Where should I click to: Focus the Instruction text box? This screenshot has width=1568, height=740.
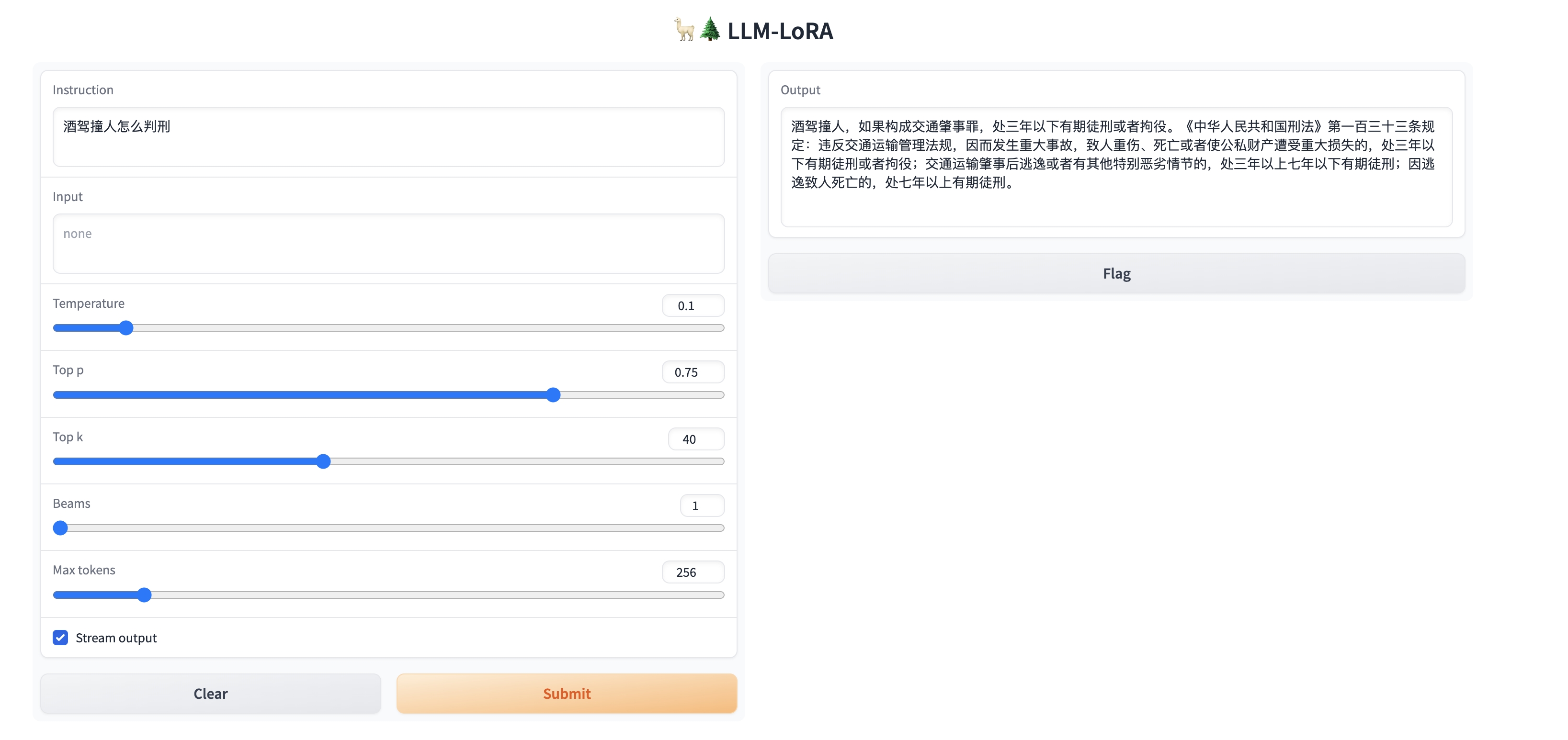click(x=388, y=137)
